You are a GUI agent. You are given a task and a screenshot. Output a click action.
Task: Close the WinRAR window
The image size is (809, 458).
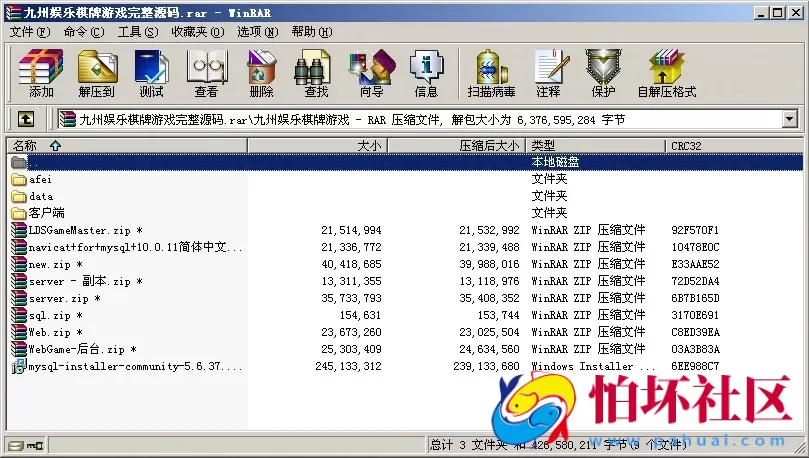796,13
